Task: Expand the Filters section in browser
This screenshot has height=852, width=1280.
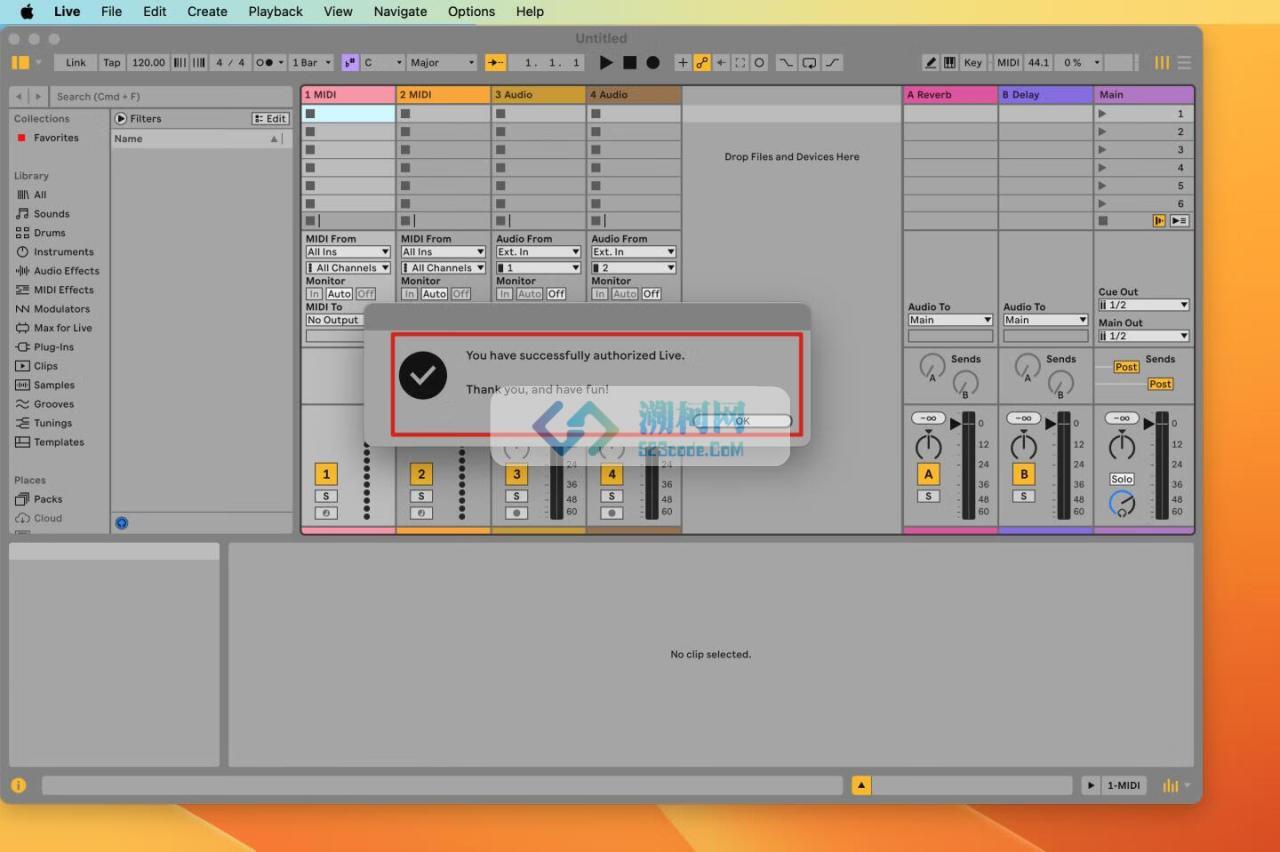Action: (121, 118)
